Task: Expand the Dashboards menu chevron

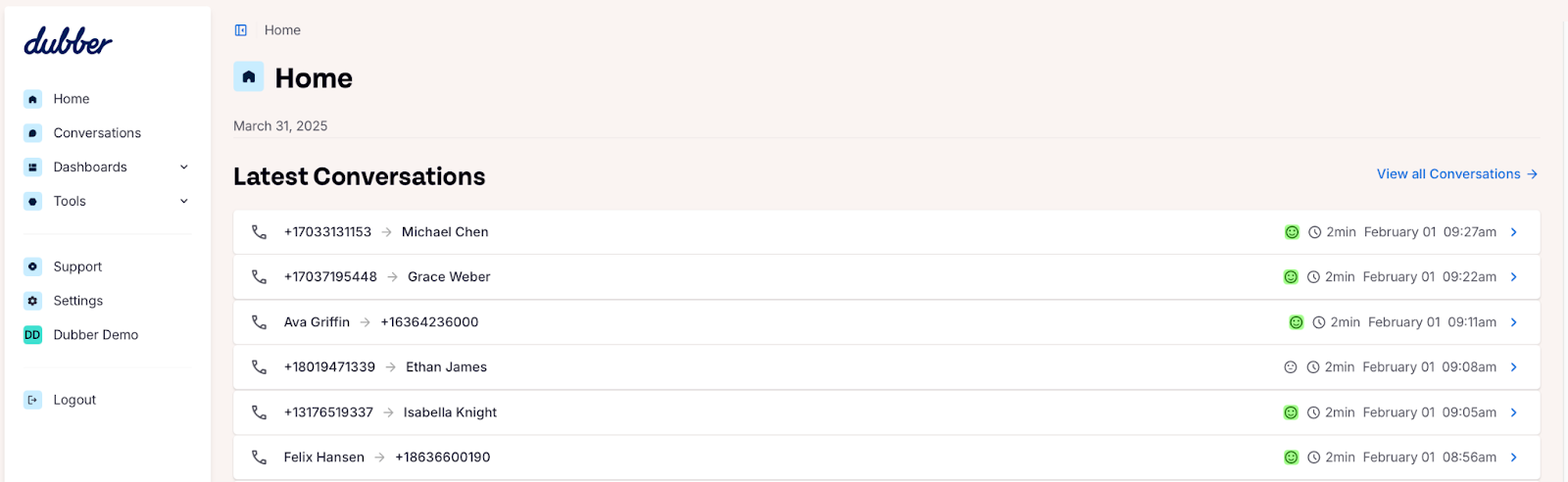Action: [184, 168]
